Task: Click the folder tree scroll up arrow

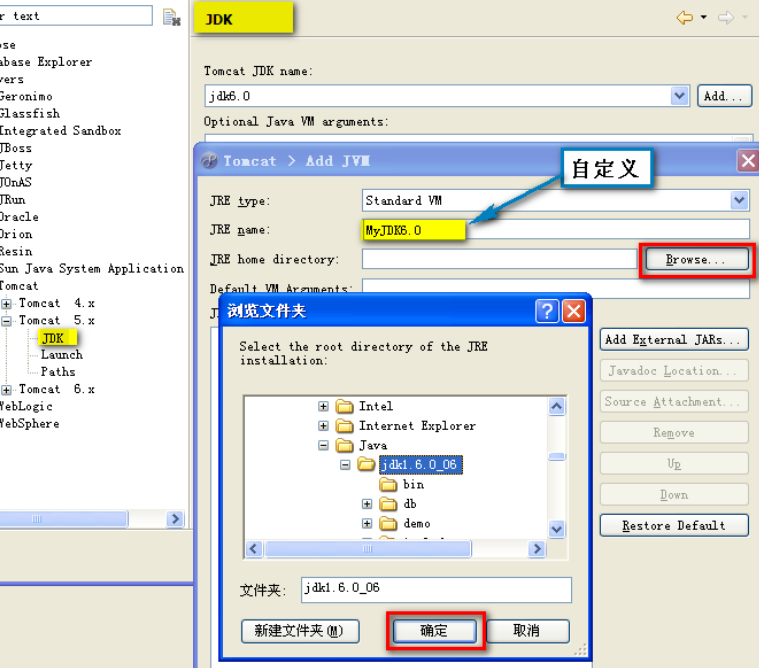Action: [556, 406]
